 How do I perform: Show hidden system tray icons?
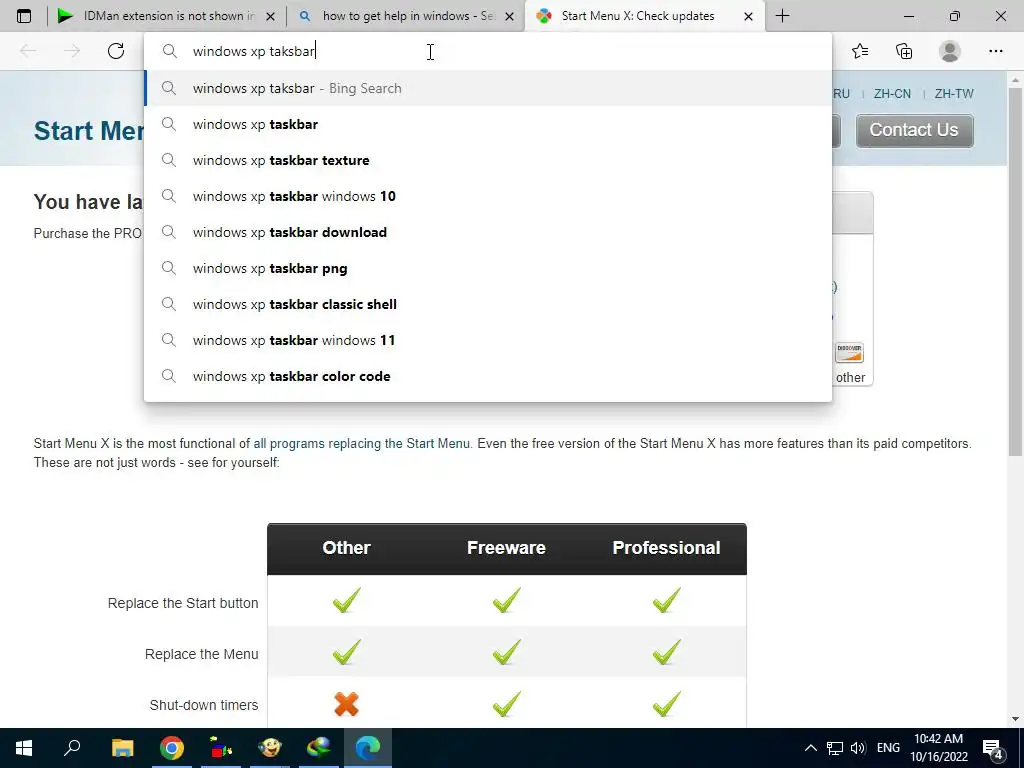(x=810, y=748)
